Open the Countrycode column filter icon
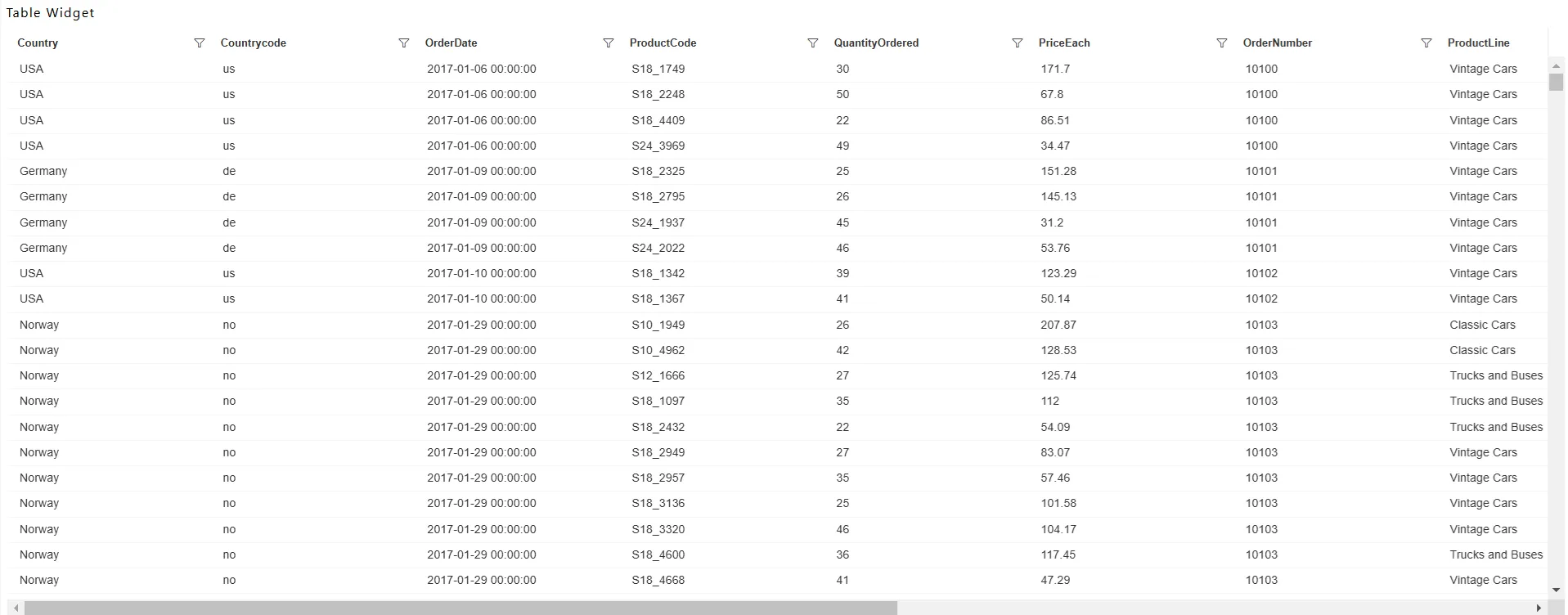Screen dimensions: 1568x615 tap(403, 43)
